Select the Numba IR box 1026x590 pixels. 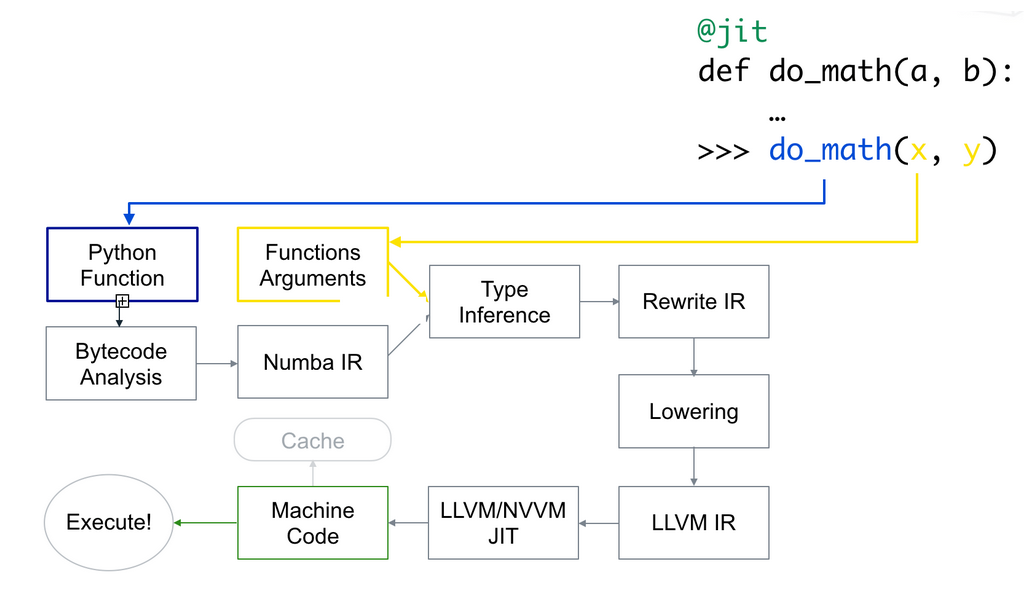pos(312,362)
